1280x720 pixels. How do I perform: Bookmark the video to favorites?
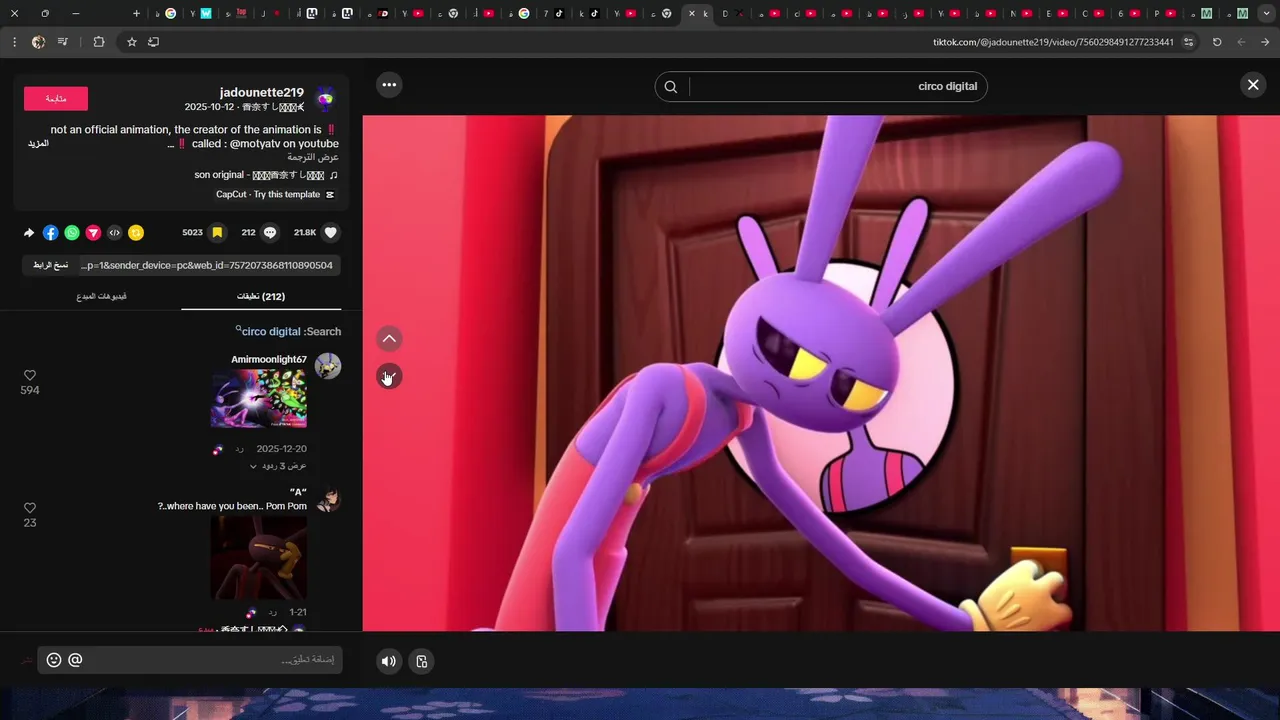[217, 232]
